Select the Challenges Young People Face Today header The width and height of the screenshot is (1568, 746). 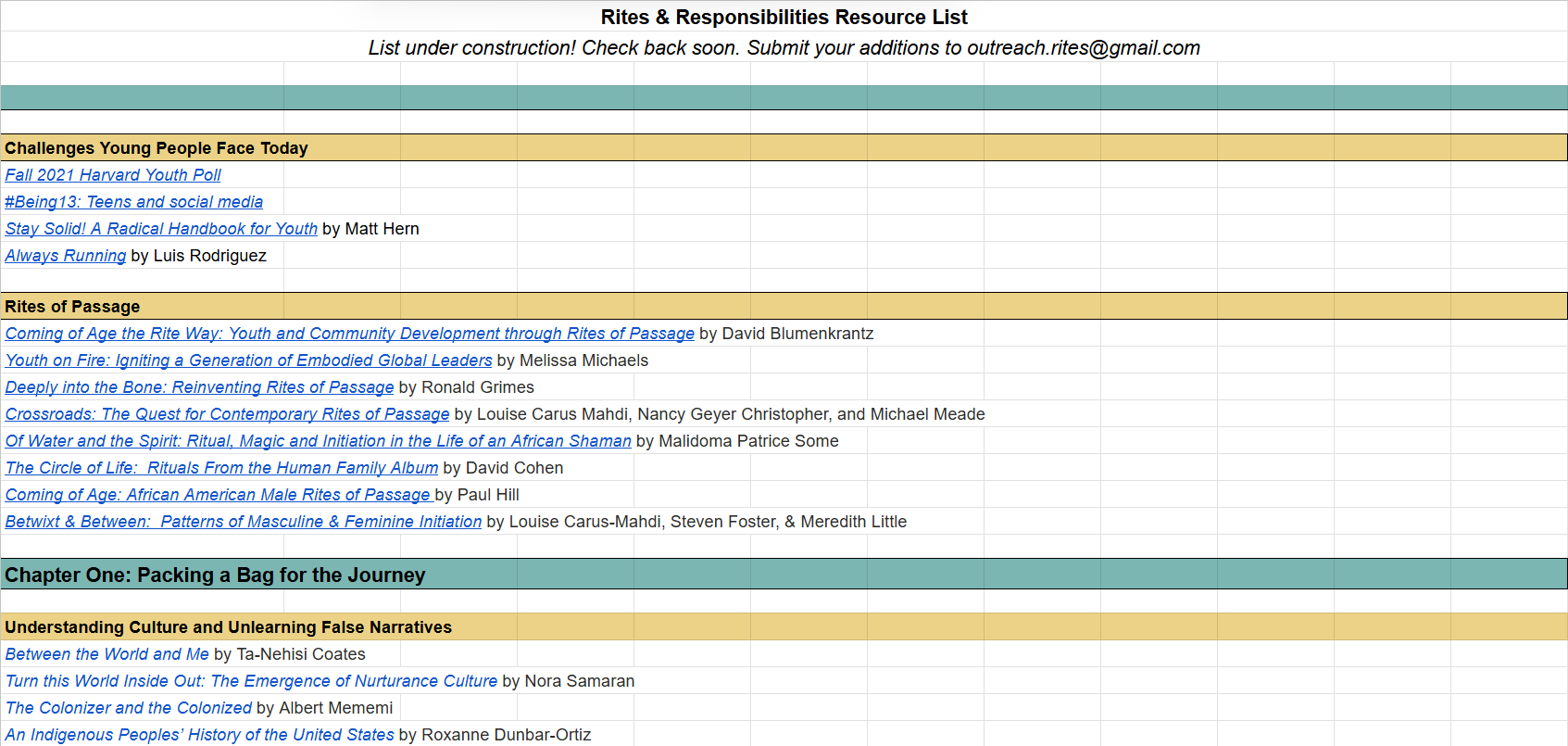point(156,148)
